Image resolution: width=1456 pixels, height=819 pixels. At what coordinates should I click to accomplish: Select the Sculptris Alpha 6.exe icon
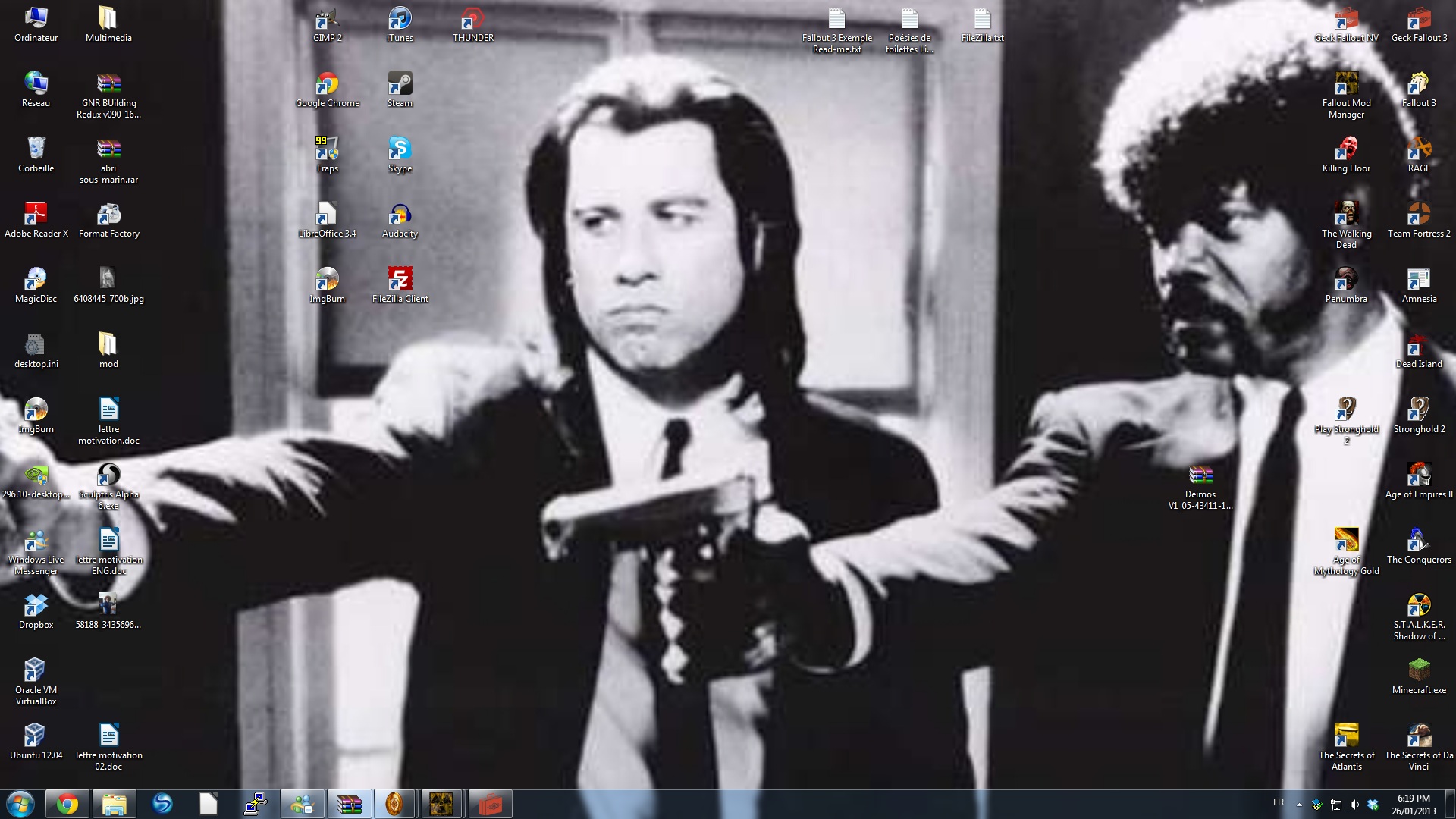coord(108,486)
